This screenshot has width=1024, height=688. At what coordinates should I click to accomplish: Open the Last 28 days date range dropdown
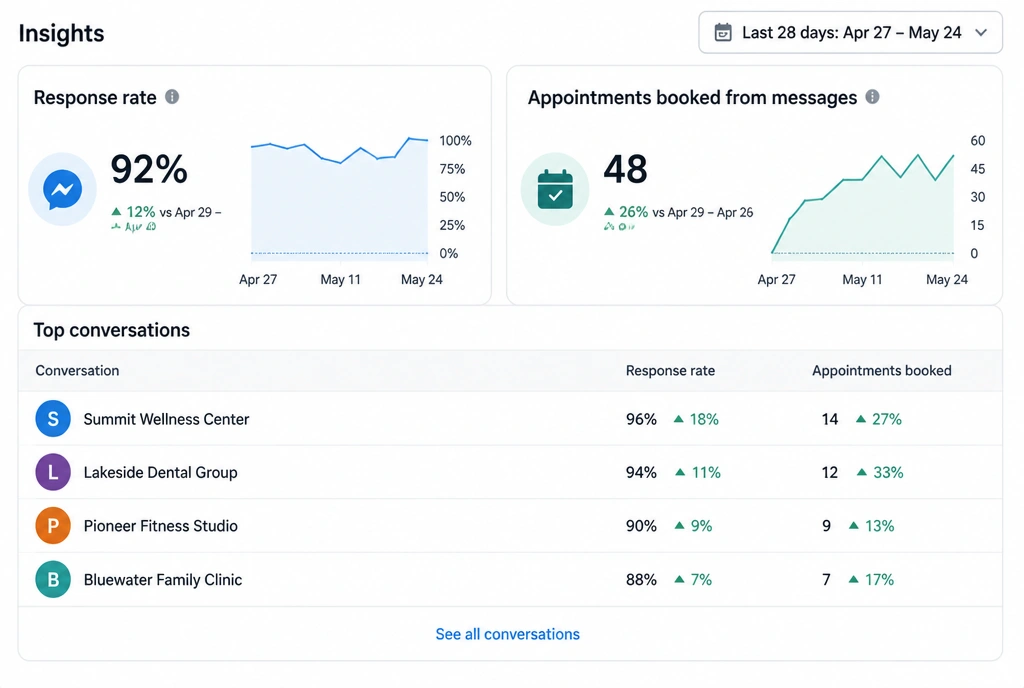click(850, 33)
